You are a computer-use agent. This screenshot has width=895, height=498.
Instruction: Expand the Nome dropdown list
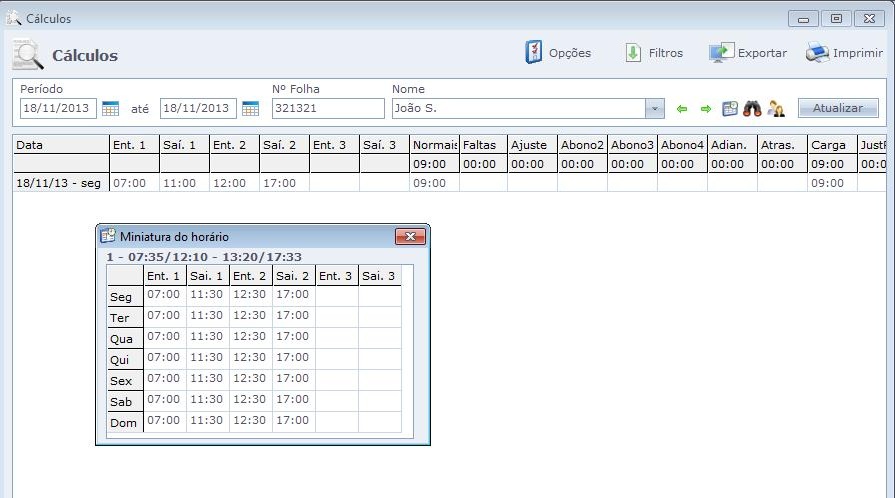(x=654, y=108)
